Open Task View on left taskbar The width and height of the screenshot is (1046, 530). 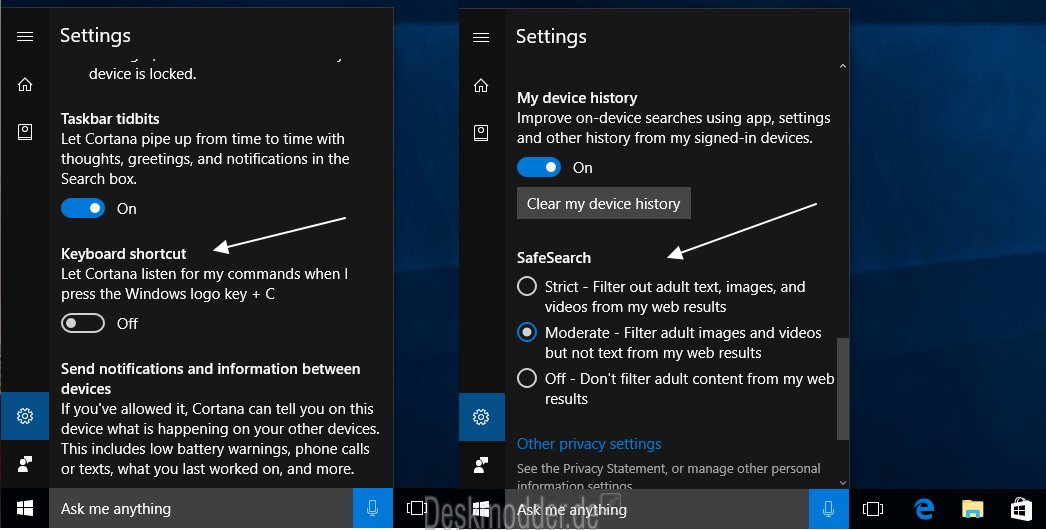pos(417,509)
